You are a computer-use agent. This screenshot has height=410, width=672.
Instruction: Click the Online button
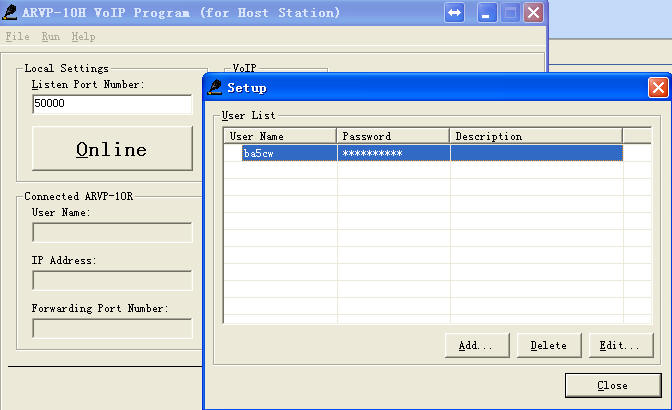[112, 149]
